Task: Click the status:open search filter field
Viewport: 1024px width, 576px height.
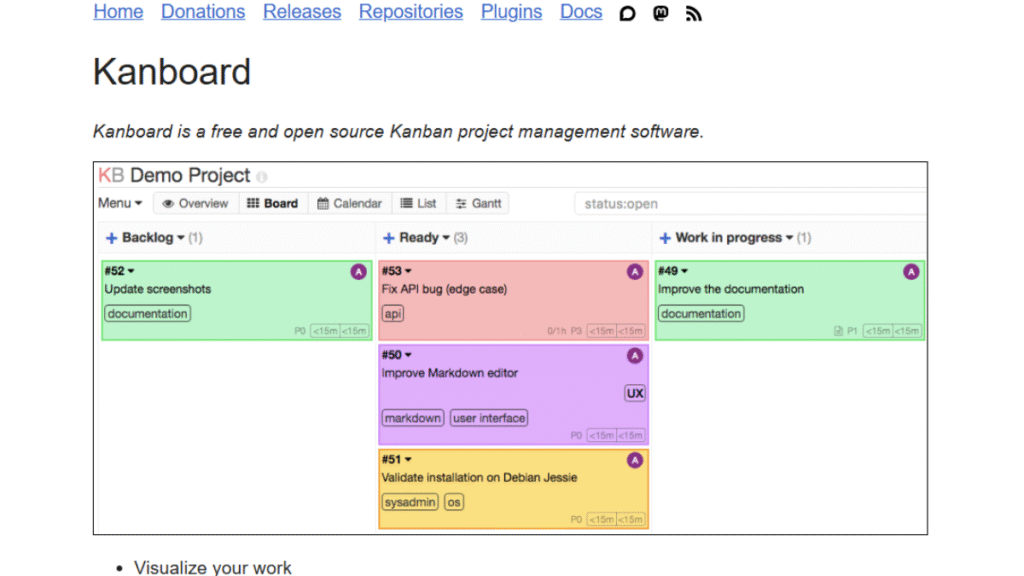Action: click(750, 204)
